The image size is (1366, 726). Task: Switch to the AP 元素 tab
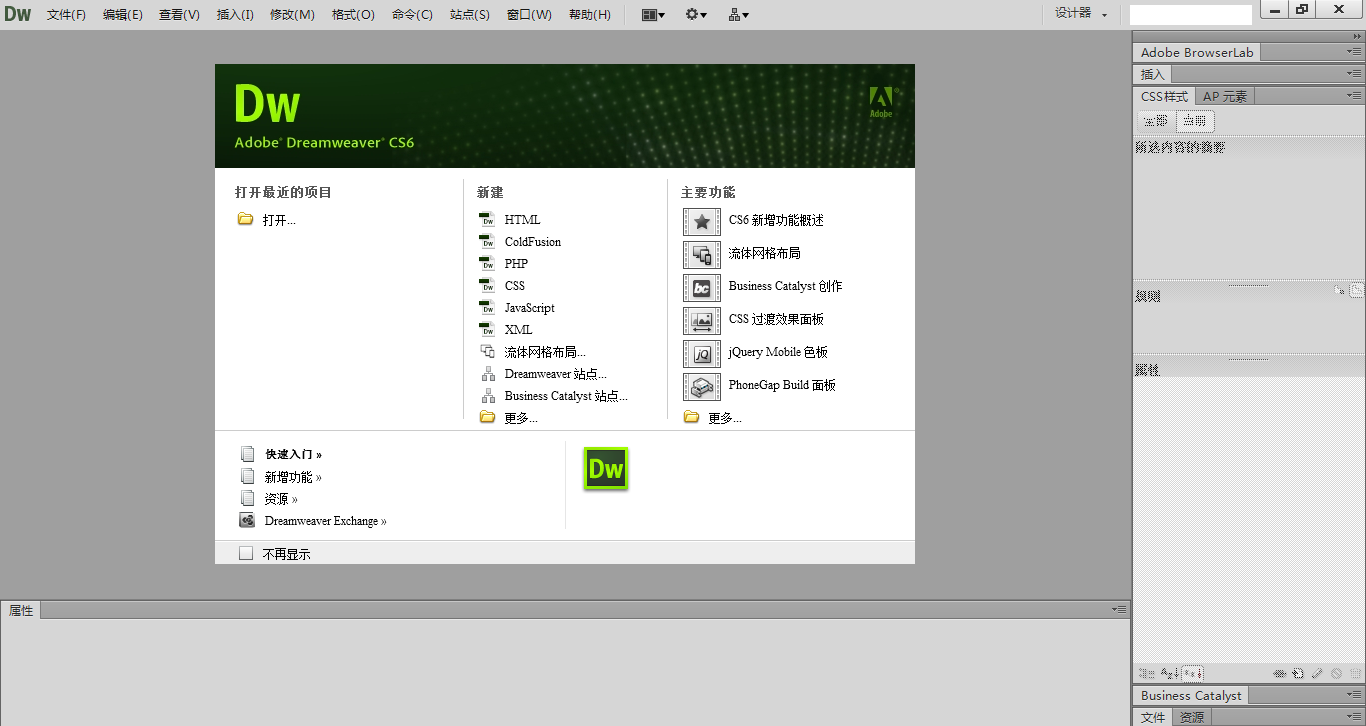click(x=1225, y=96)
